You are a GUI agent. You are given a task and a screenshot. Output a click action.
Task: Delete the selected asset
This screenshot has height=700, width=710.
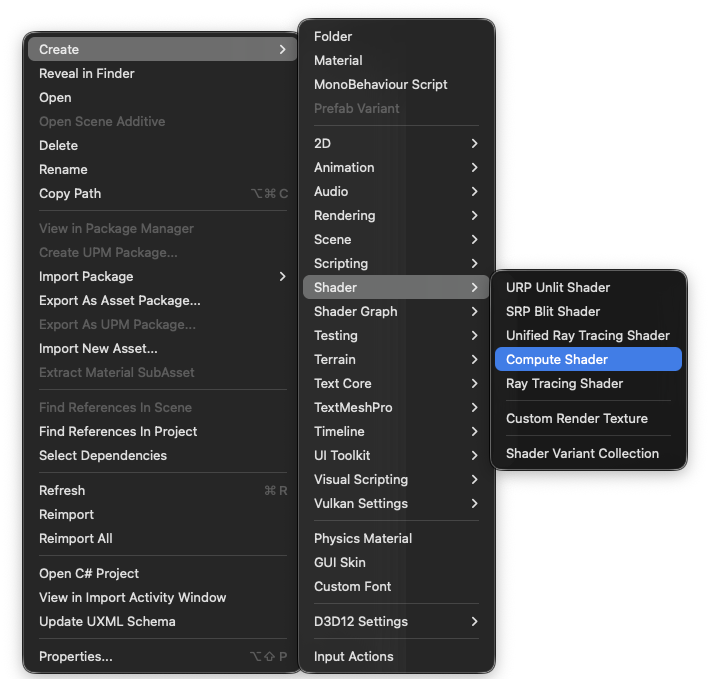click(x=162, y=145)
